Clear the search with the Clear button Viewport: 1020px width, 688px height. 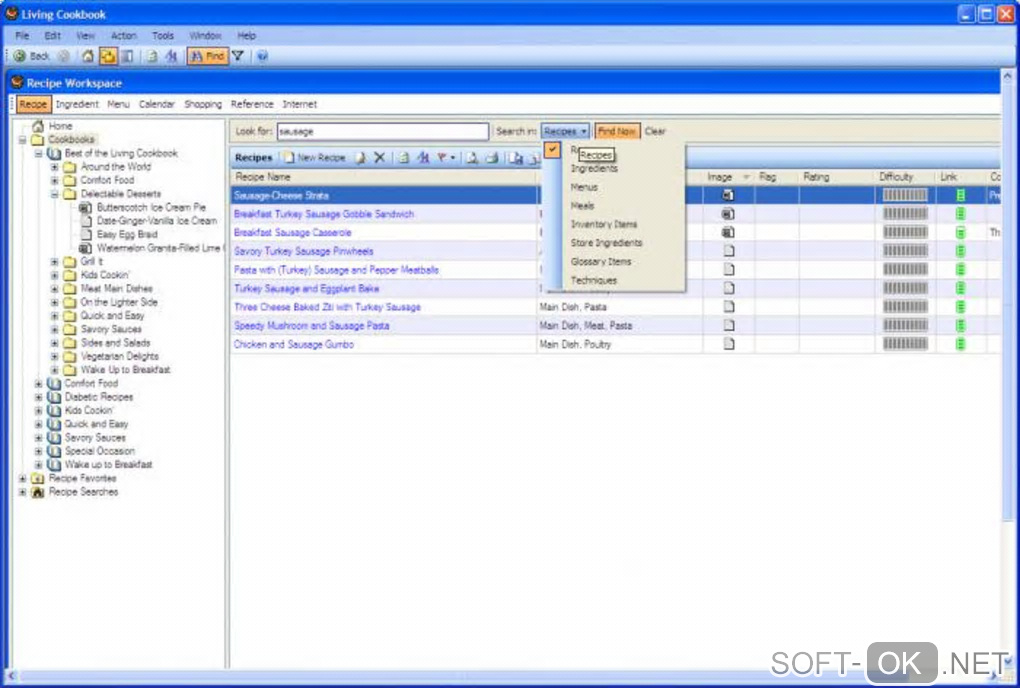click(x=655, y=131)
